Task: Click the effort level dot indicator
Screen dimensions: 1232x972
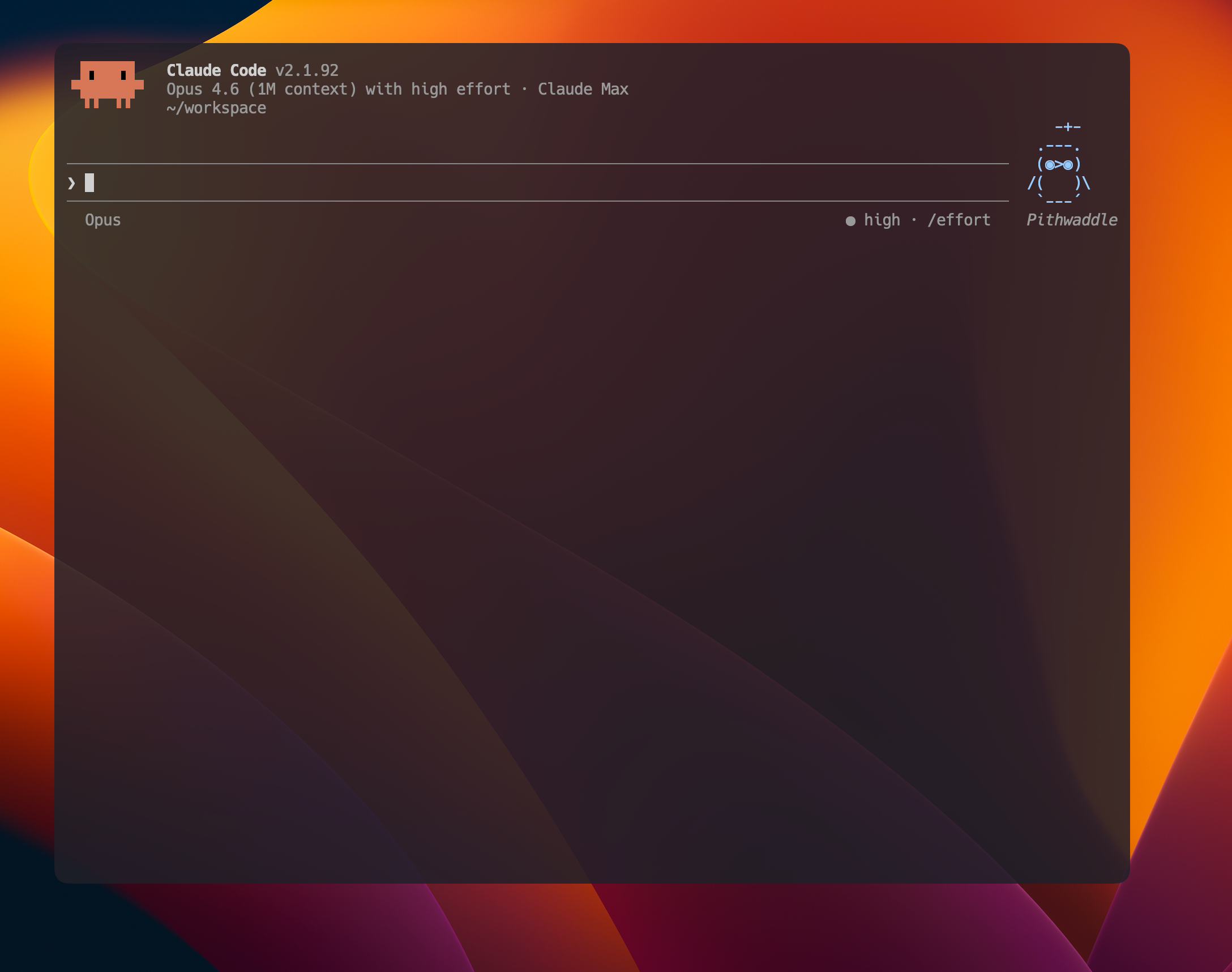Action: [850, 221]
